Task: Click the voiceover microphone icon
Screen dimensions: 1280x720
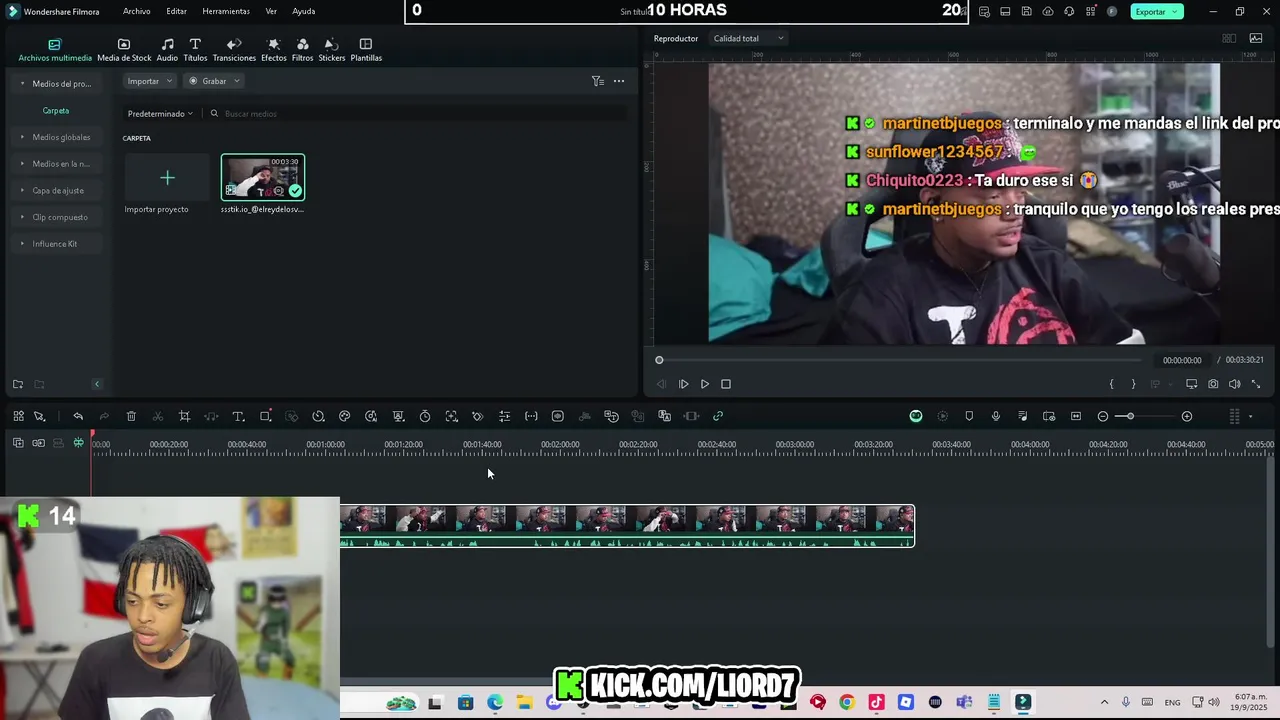Action: (x=996, y=416)
